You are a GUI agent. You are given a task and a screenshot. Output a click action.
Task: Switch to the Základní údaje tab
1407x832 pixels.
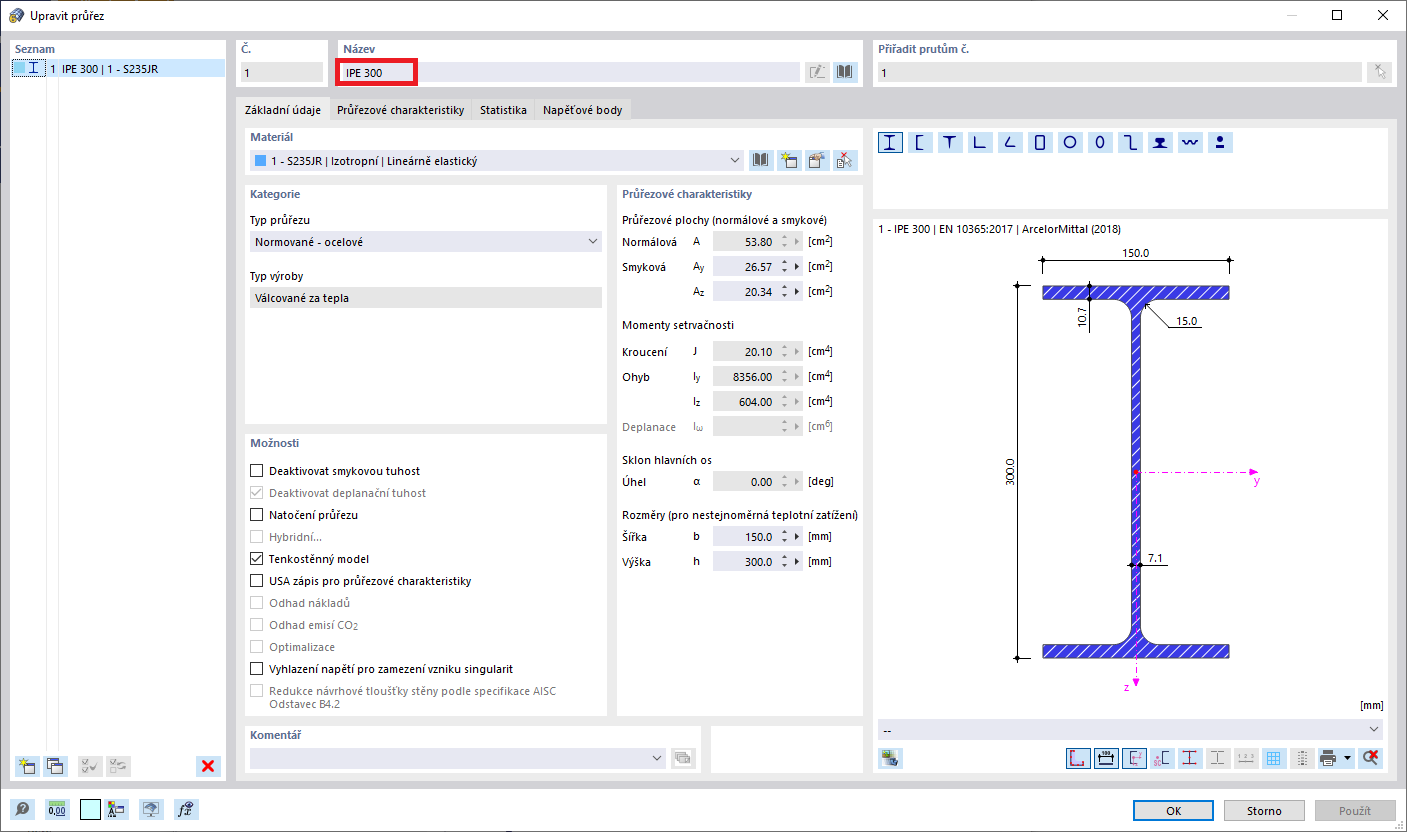pos(283,110)
